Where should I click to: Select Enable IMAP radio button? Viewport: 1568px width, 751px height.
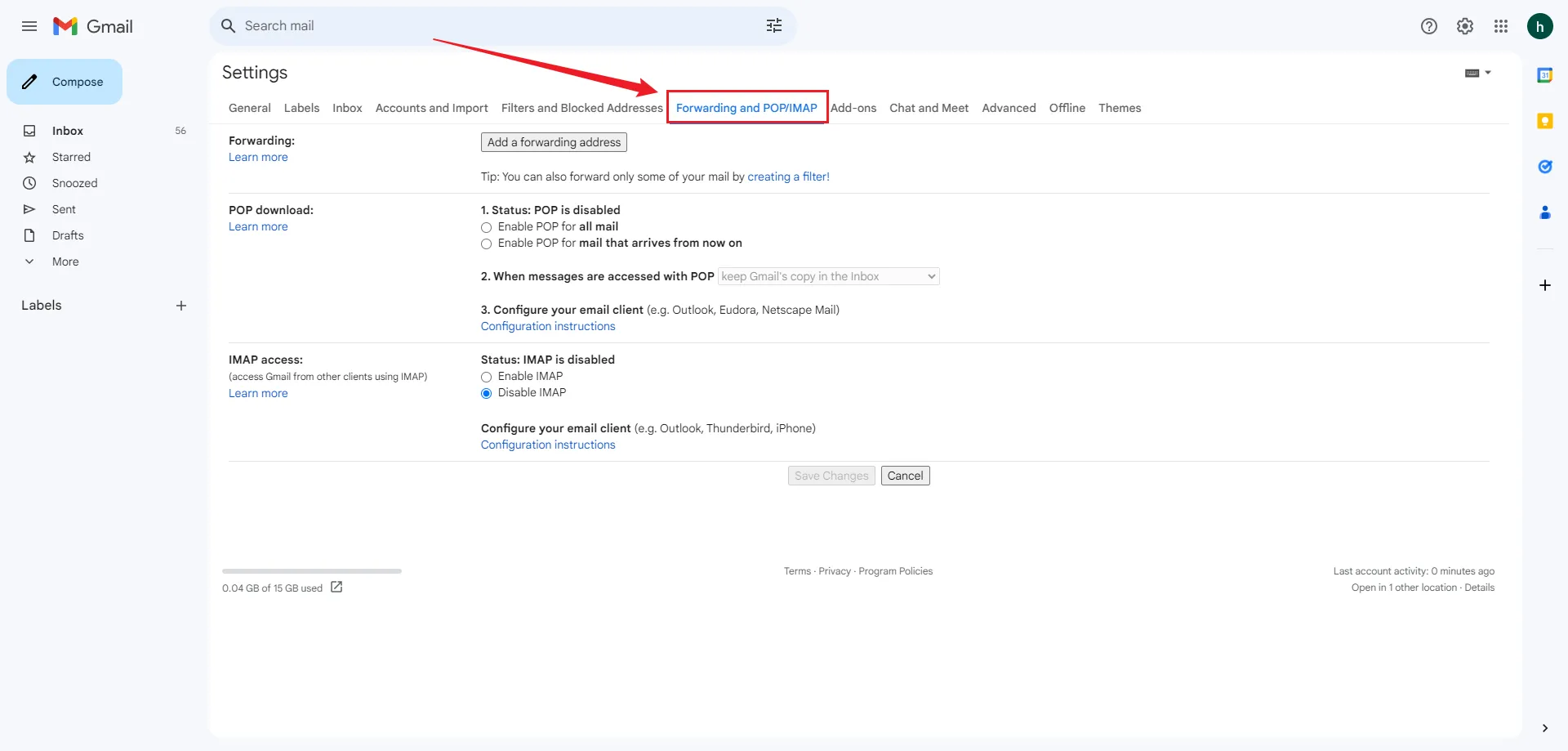pyautogui.click(x=487, y=377)
